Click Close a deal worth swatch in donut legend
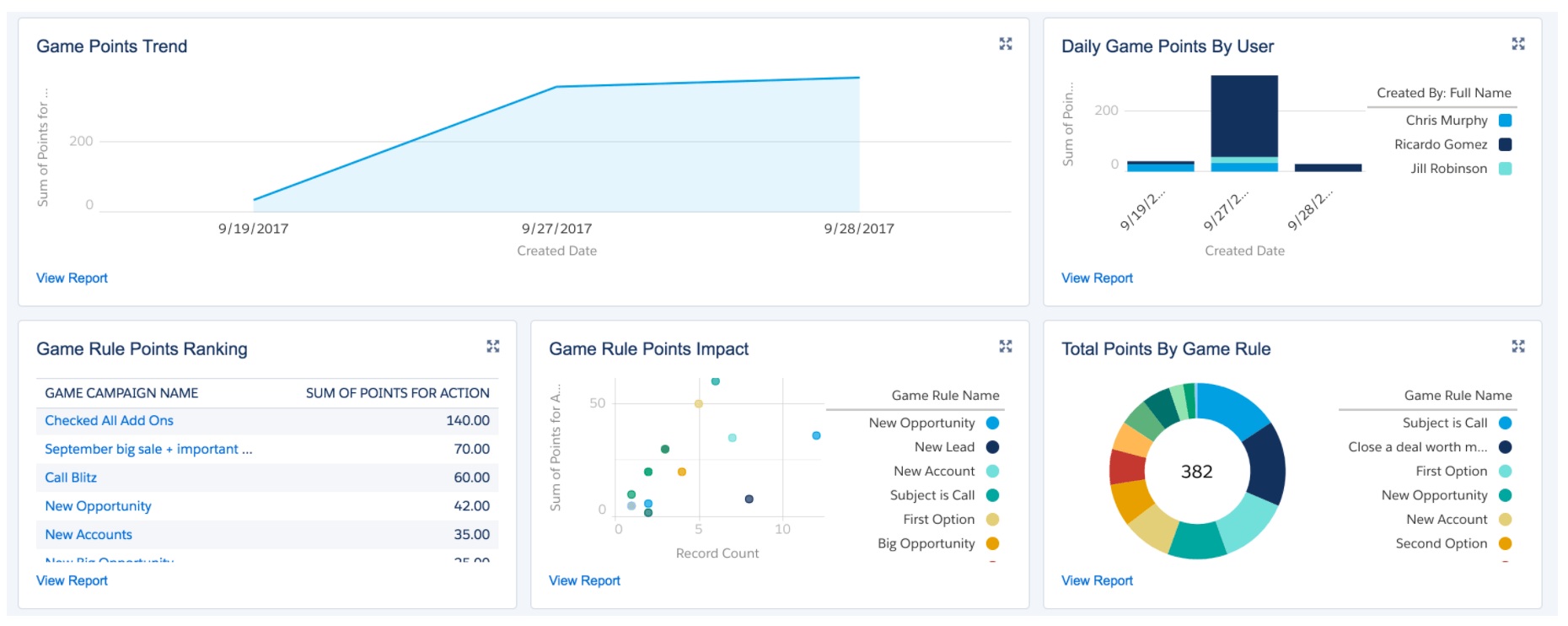Screen dimensions: 1568x626 (x=1505, y=447)
